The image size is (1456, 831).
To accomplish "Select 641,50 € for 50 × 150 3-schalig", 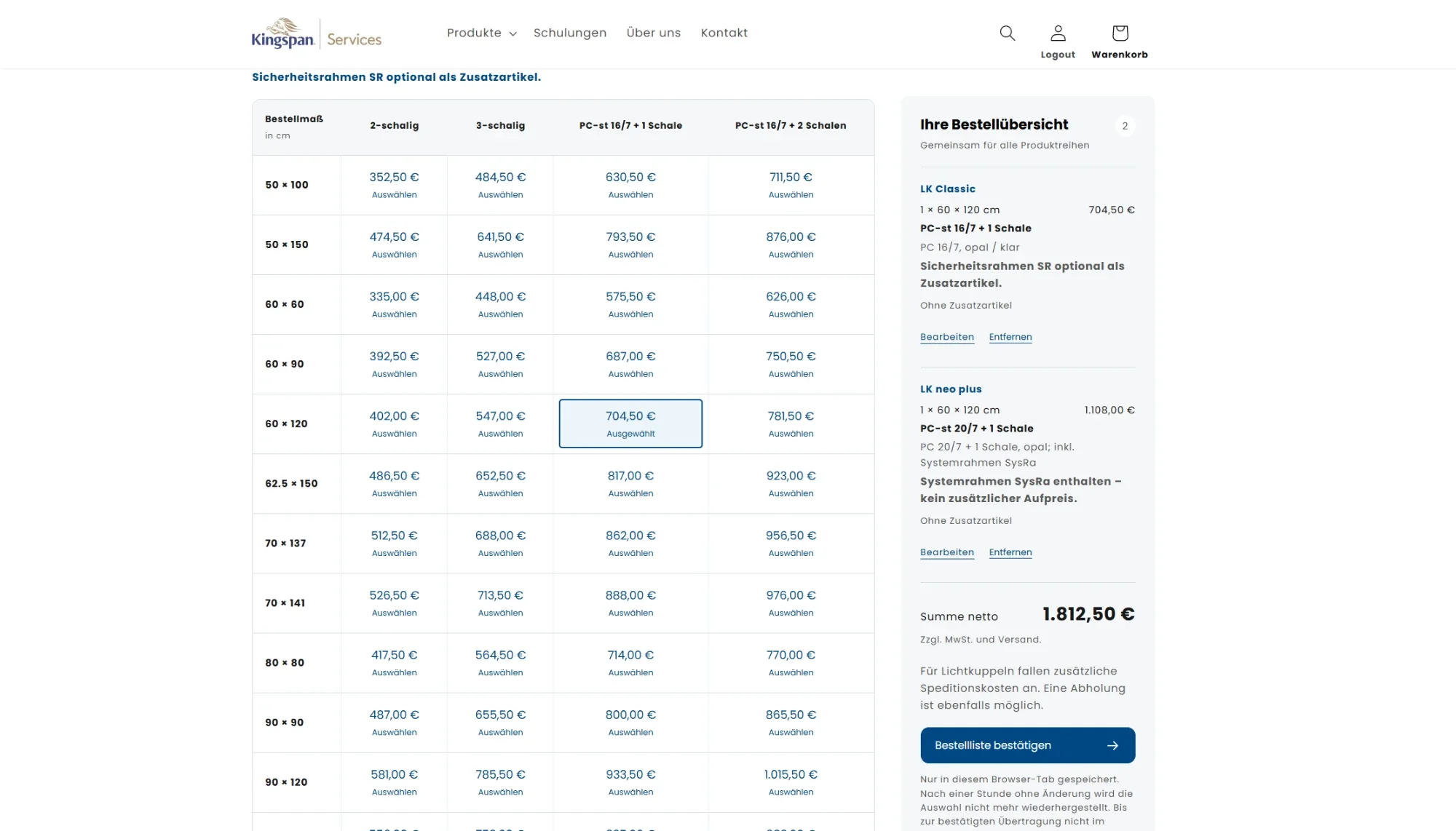I will (x=500, y=244).
